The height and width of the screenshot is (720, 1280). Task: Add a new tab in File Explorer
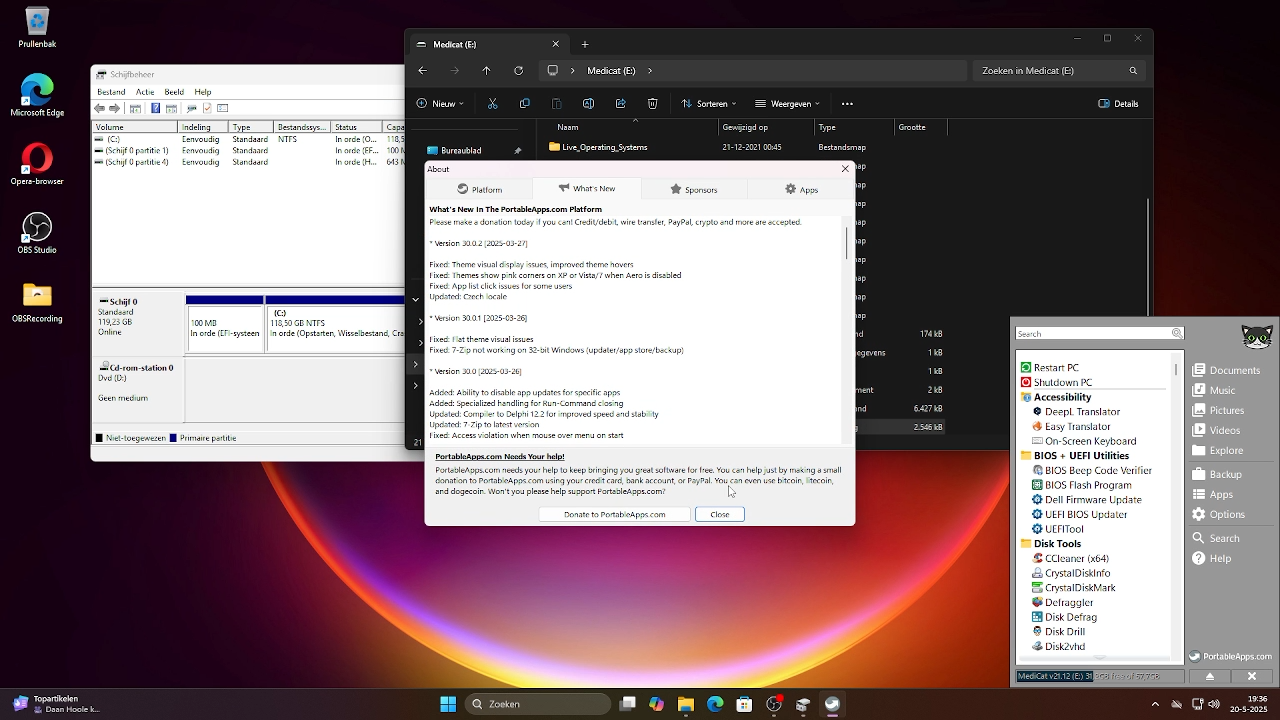pos(585,44)
